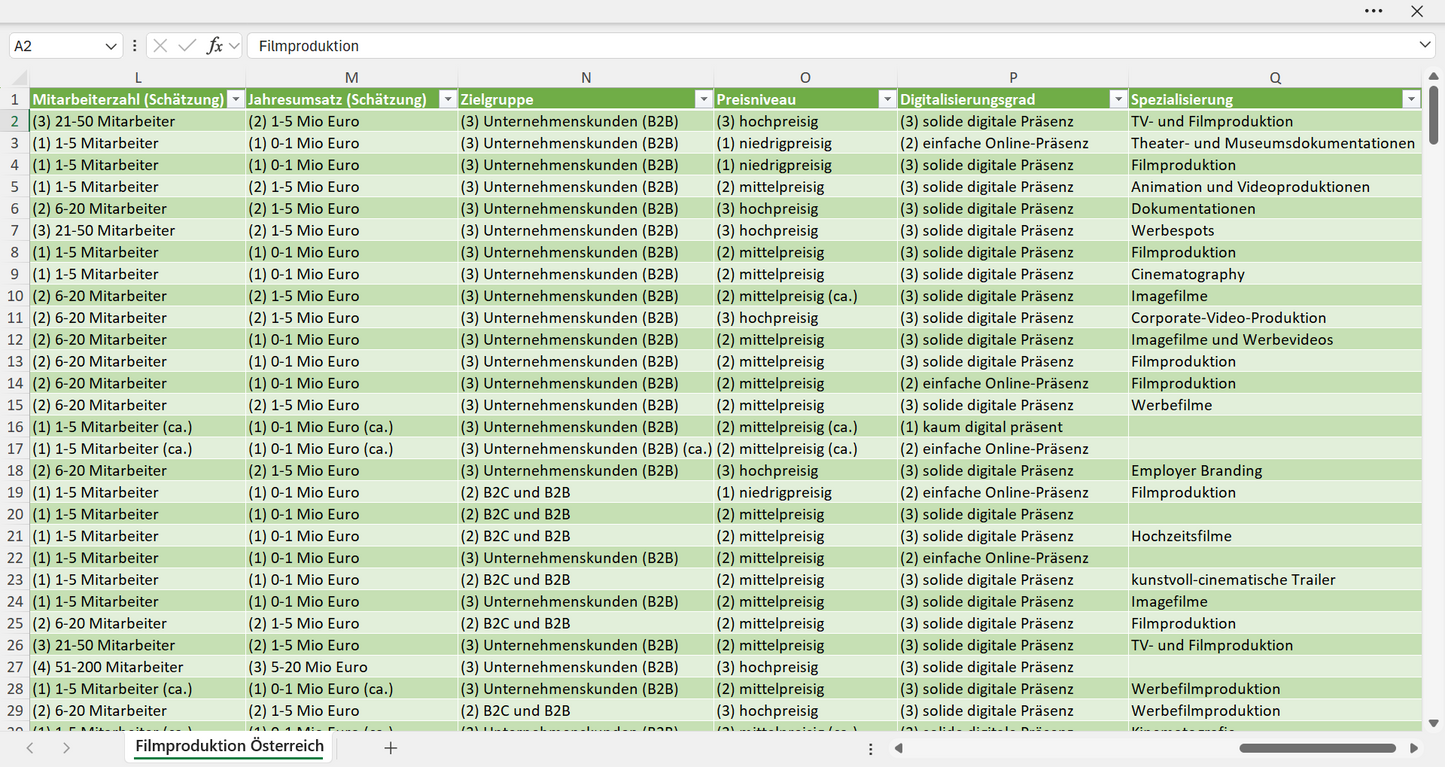Select '(3) 21-50 Mitarbeiter' in row 26

(138, 645)
